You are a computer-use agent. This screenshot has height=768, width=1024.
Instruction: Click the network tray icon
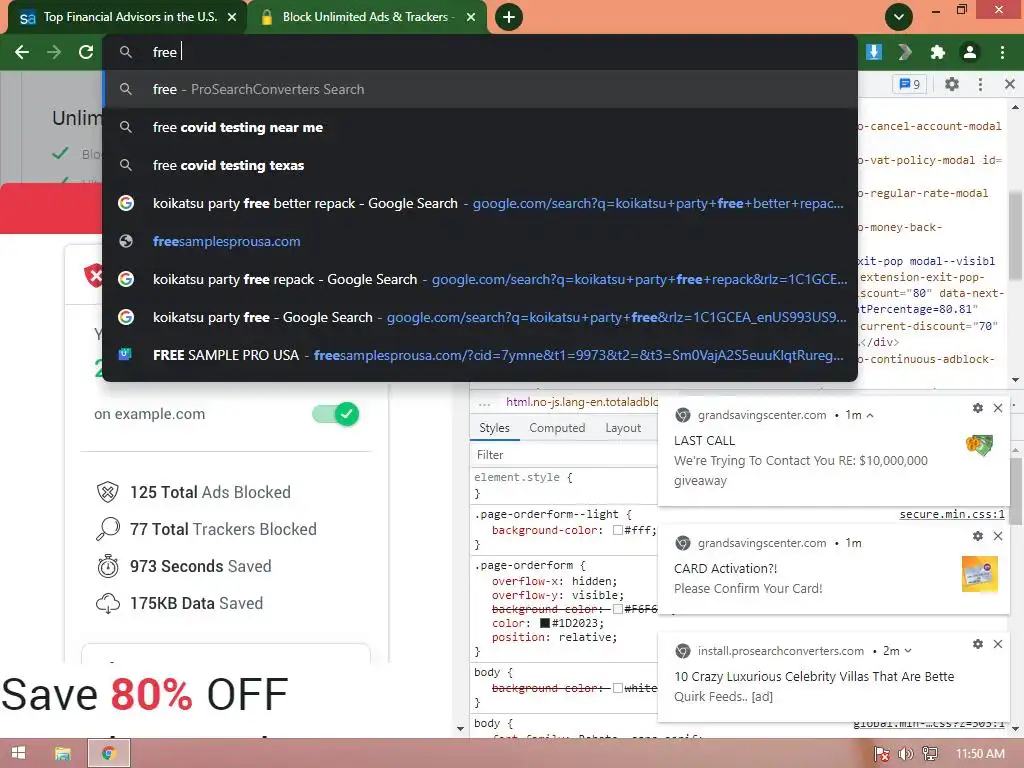tap(930, 754)
